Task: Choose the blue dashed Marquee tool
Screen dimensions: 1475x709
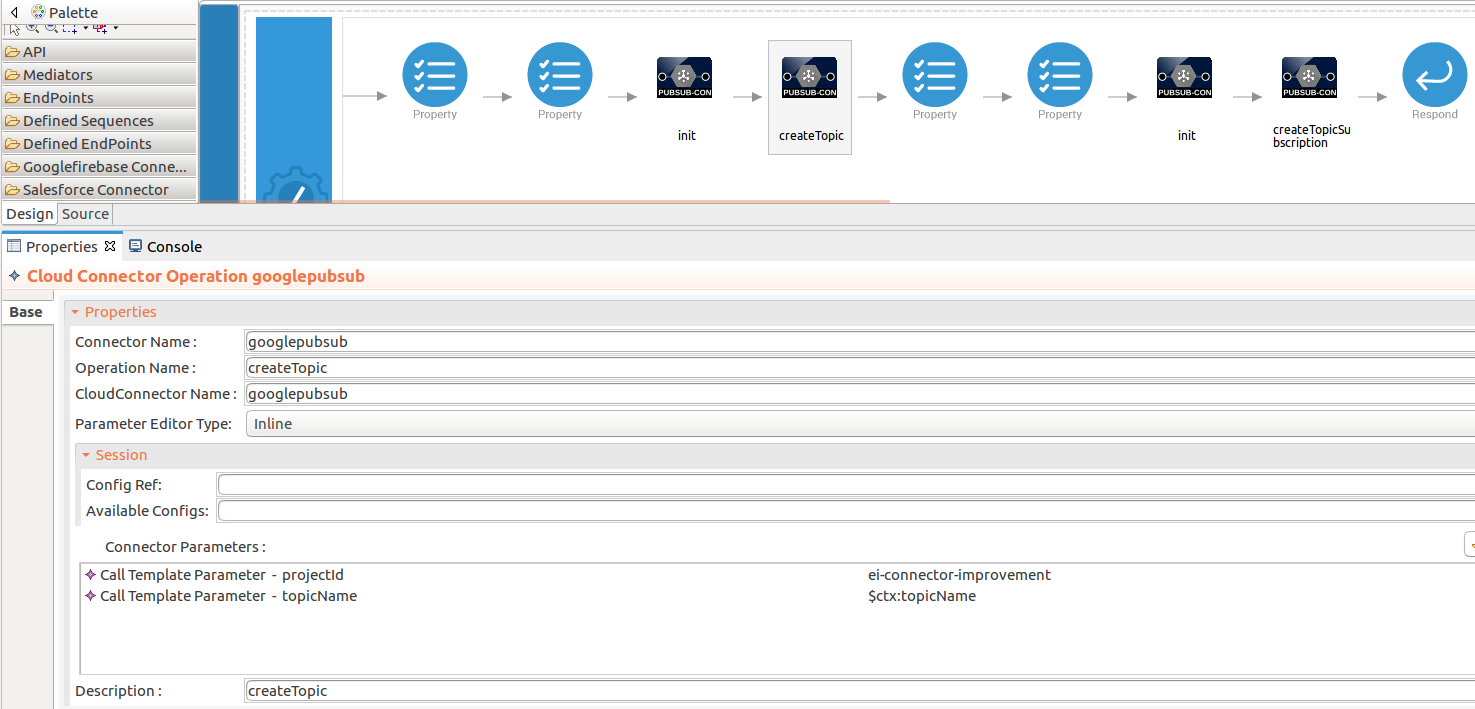Action: tap(70, 29)
